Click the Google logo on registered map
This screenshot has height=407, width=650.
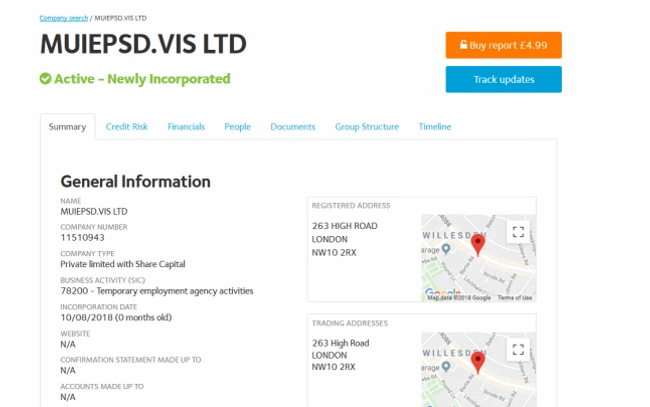[442, 292]
